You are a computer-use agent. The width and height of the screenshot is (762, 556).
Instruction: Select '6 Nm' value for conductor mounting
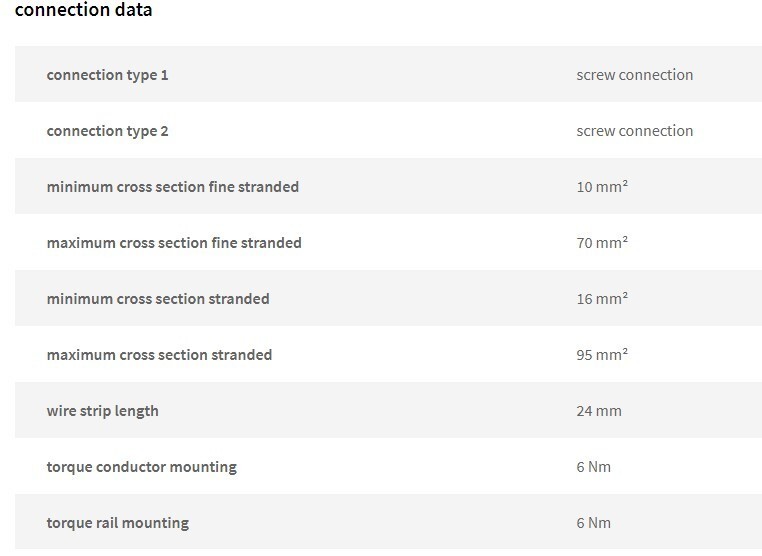pos(593,467)
